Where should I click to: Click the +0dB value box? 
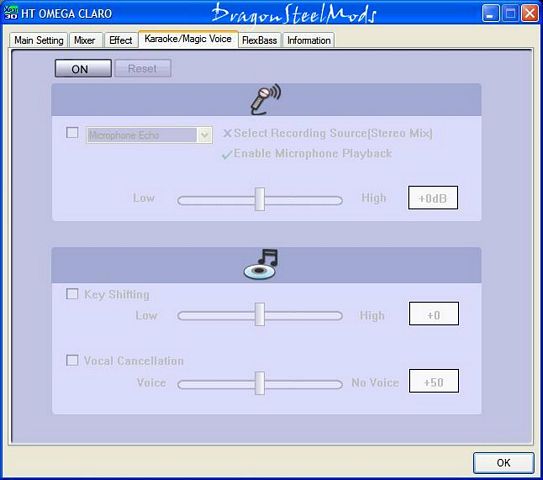click(433, 198)
